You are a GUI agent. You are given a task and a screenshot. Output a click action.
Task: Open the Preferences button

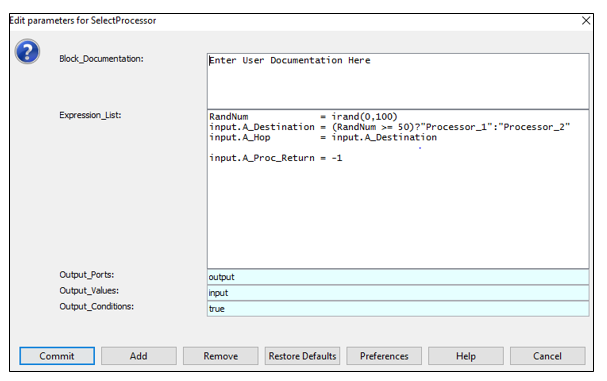pos(384,356)
